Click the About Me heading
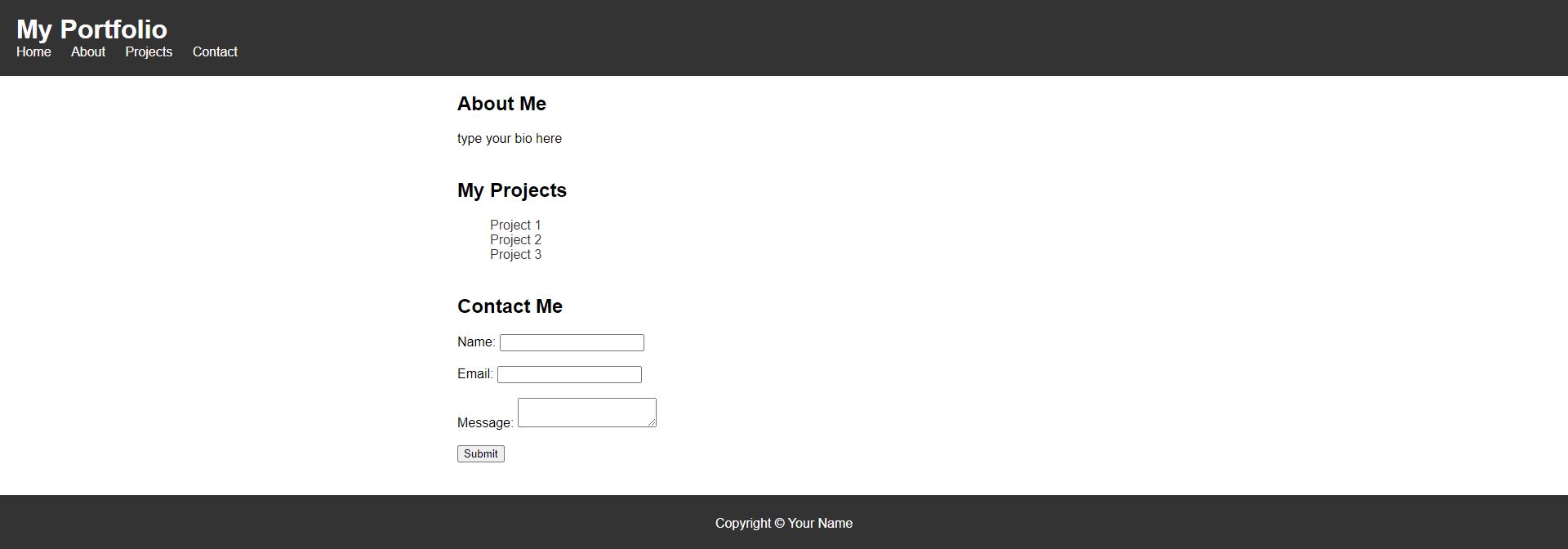This screenshot has height=549, width=1568. click(502, 104)
